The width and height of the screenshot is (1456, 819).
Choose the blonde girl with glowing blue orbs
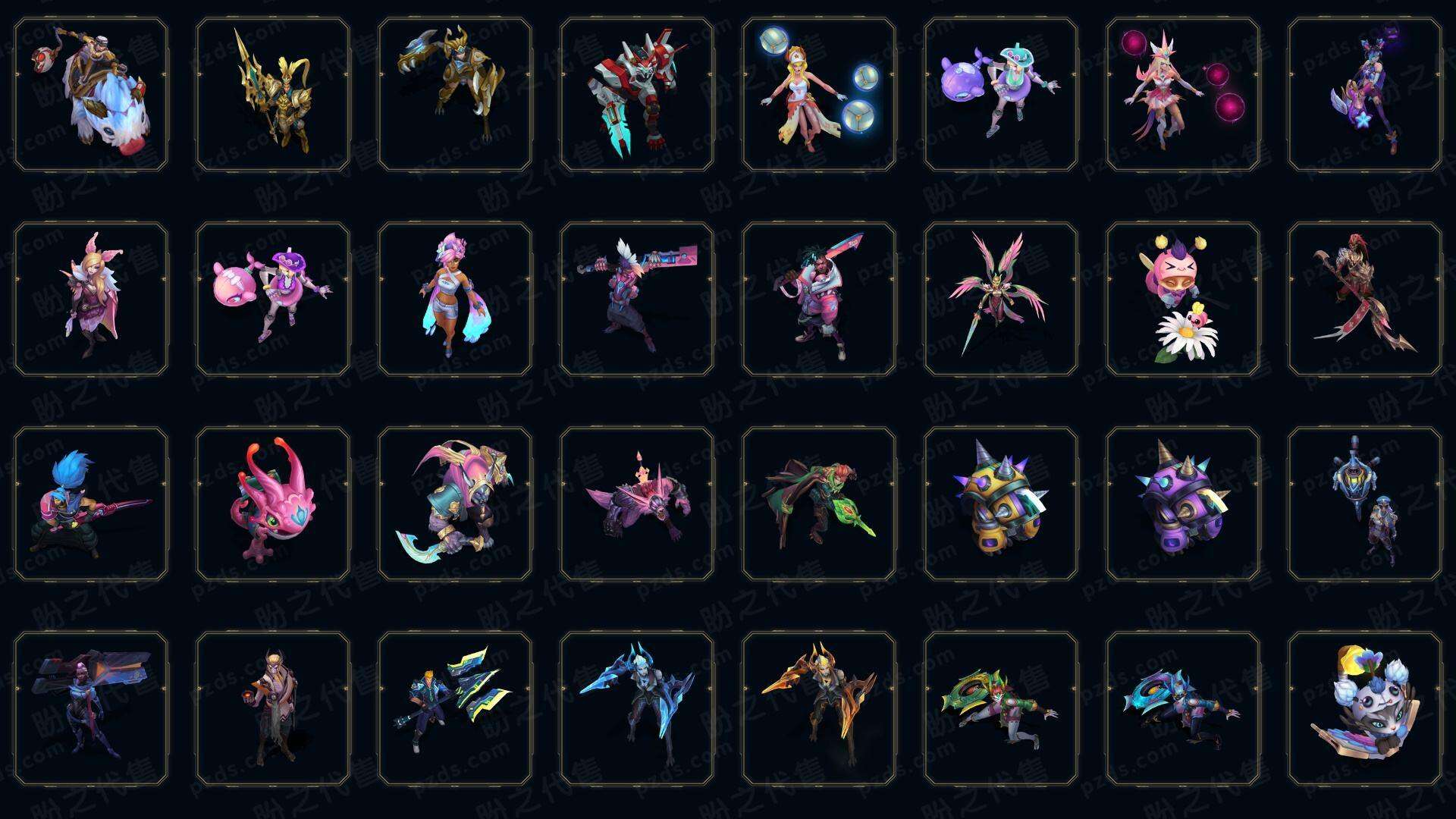(x=819, y=95)
